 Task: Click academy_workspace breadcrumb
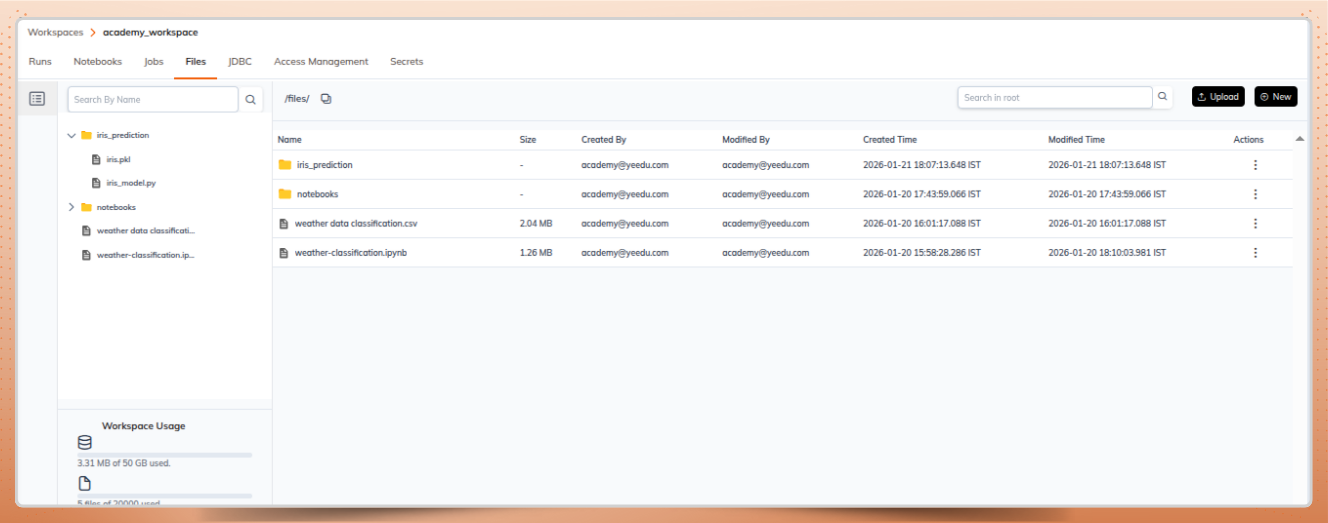coord(150,32)
